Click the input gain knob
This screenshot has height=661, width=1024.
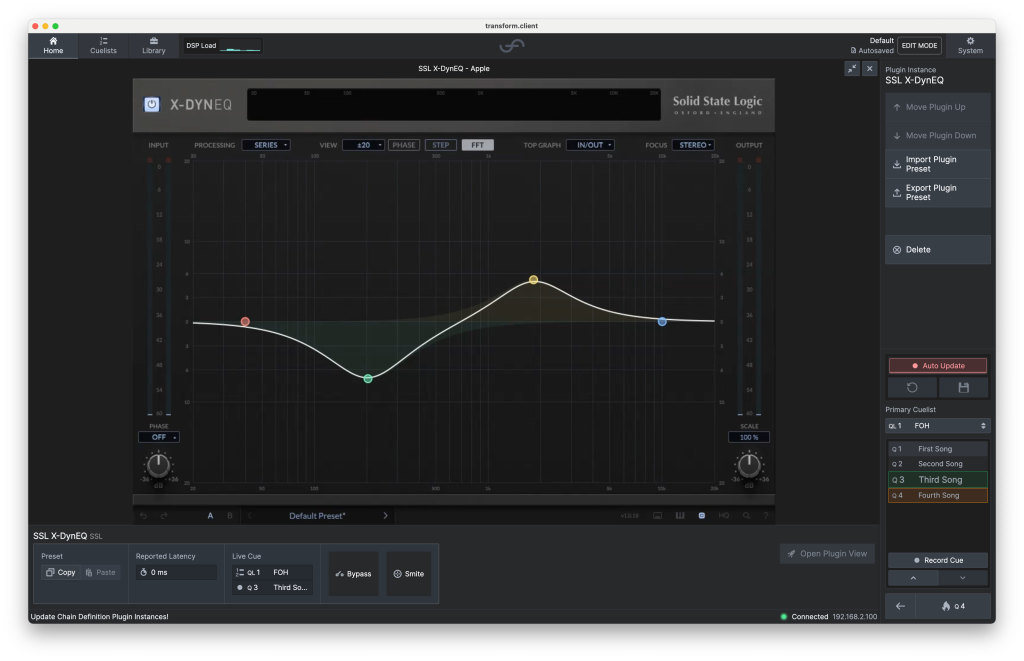158,466
